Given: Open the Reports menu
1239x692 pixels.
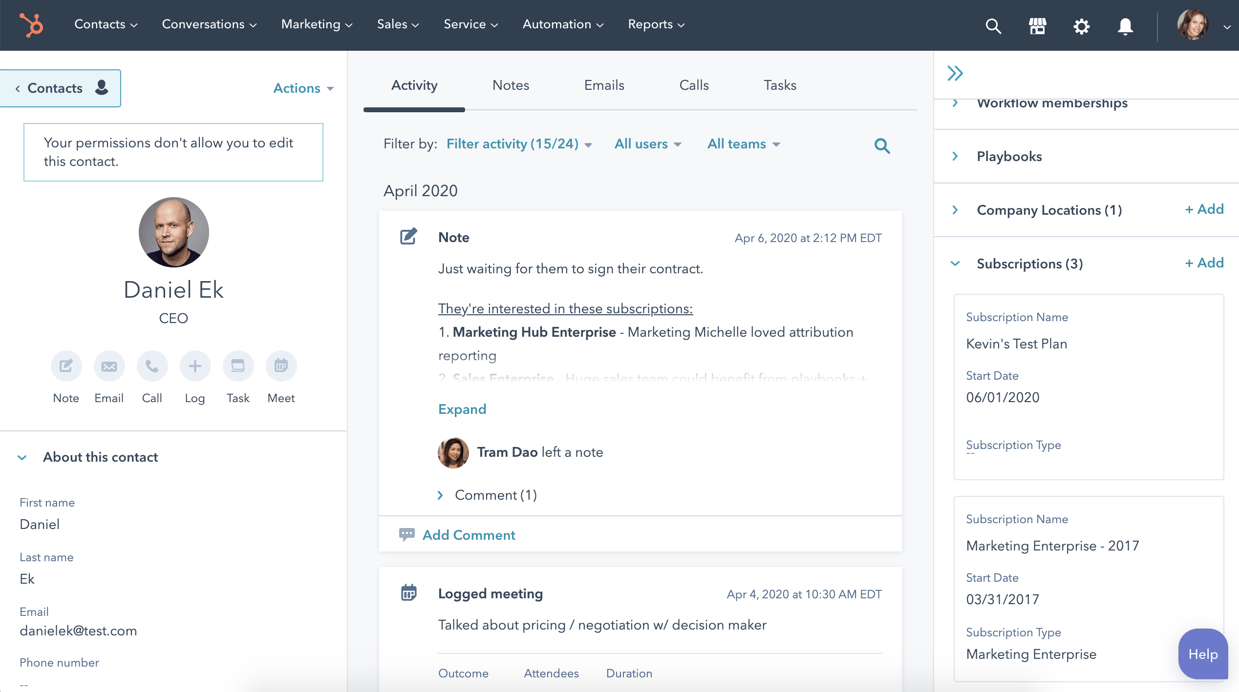Looking at the screenshot, I should tap(656, 24).
